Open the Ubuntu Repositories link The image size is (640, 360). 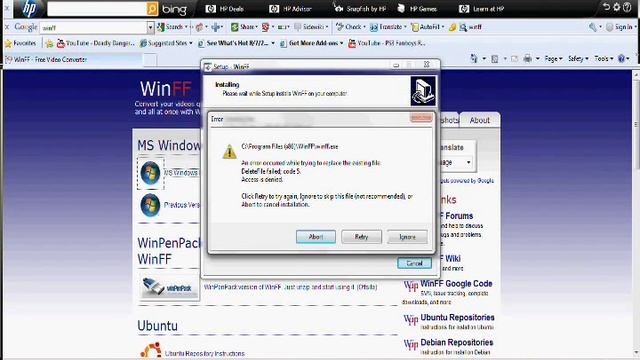[x=457, y=317]
